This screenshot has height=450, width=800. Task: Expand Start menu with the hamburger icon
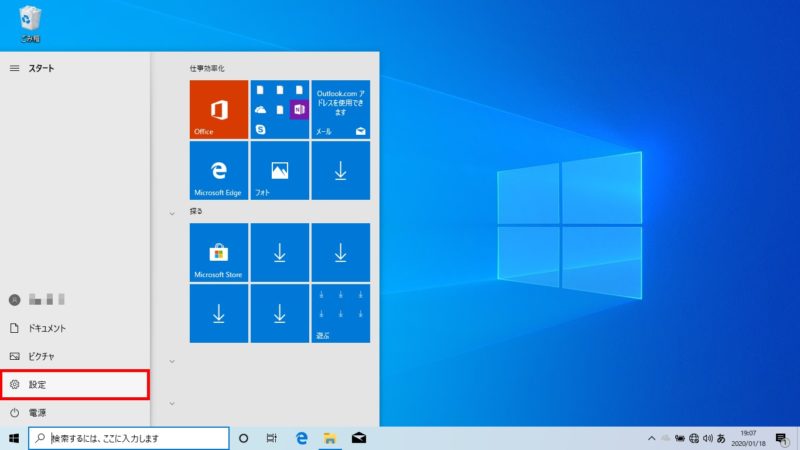pyautogui.click(x=14, y=68)
